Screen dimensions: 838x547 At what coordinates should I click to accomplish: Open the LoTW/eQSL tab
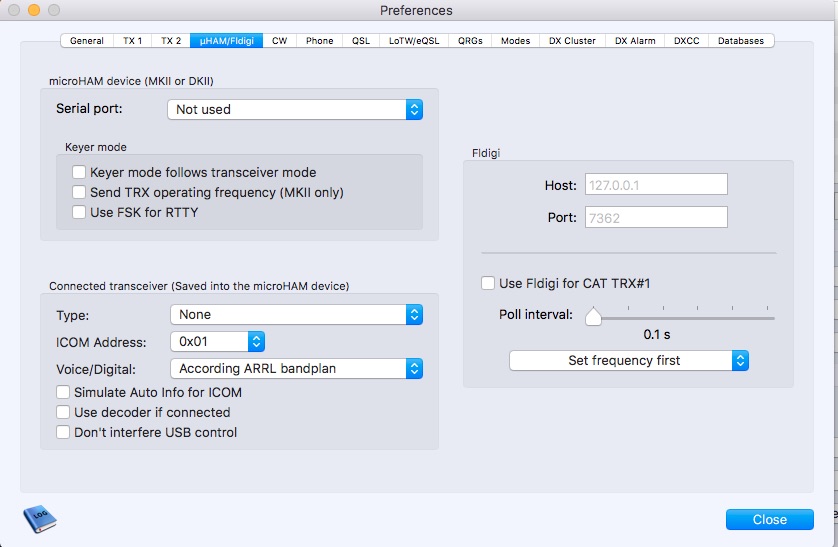coord(415,41)
